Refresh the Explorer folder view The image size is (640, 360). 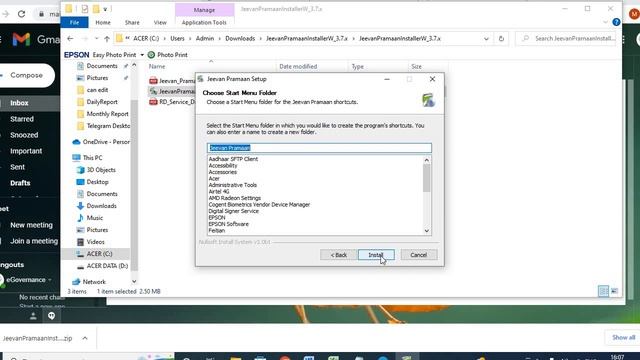pyautogui.click(x=501, y=39)
